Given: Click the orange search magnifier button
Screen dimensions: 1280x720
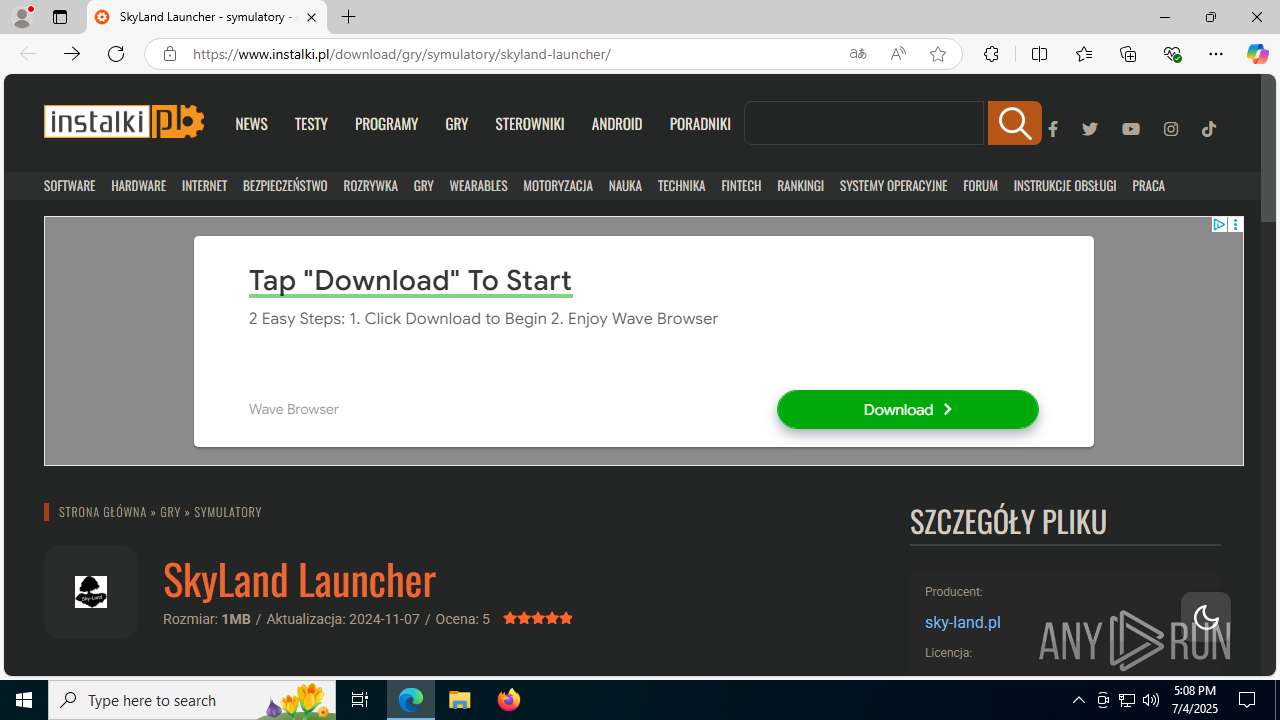Looking at the screenshot, I should click(x=1014, y=123).
